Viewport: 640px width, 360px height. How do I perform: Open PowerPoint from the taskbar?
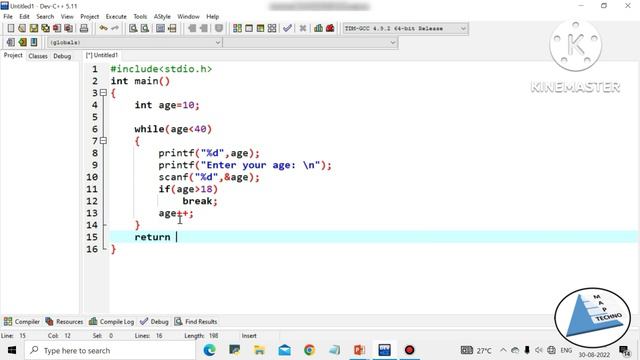click(359, 350)
